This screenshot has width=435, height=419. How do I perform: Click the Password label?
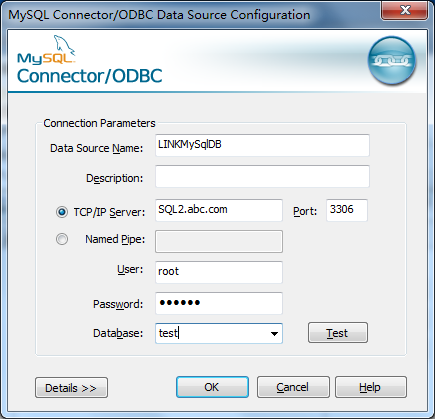tap(118, 304)
